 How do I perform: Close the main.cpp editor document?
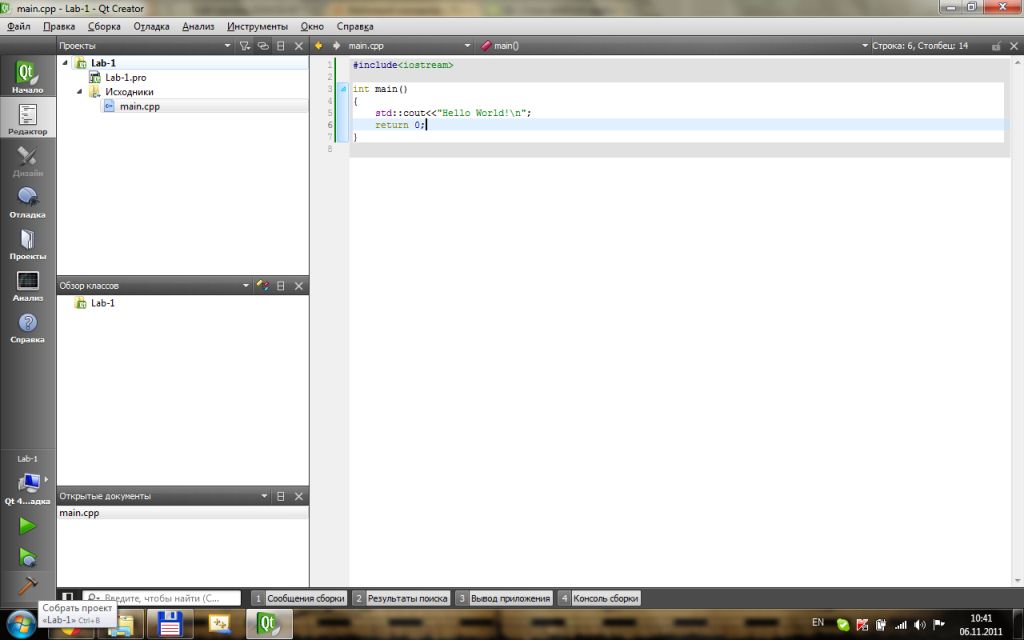[x=1014, y=46]
